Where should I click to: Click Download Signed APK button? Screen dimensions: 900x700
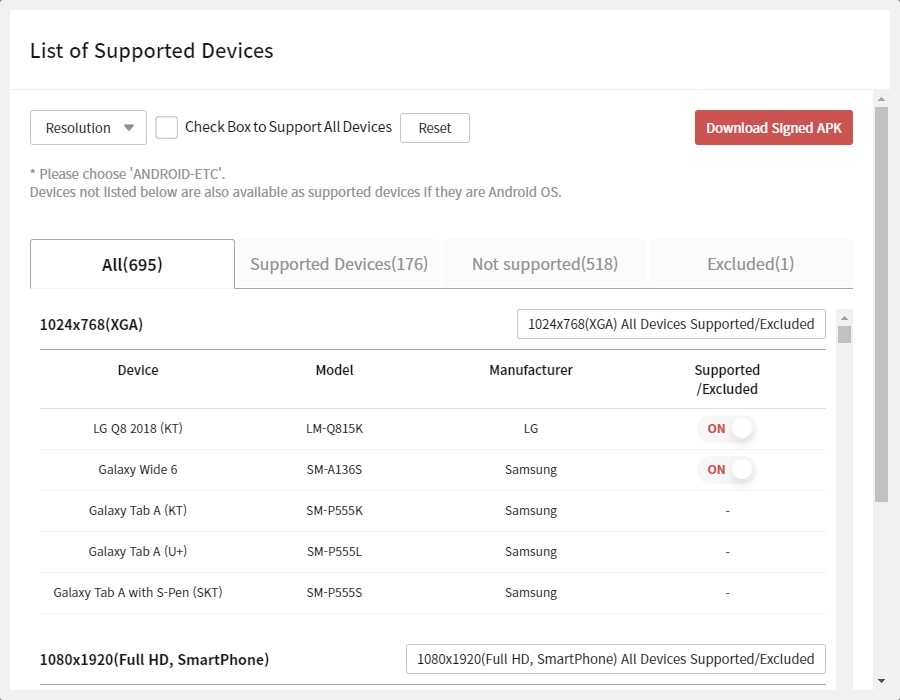coord(773,128)
